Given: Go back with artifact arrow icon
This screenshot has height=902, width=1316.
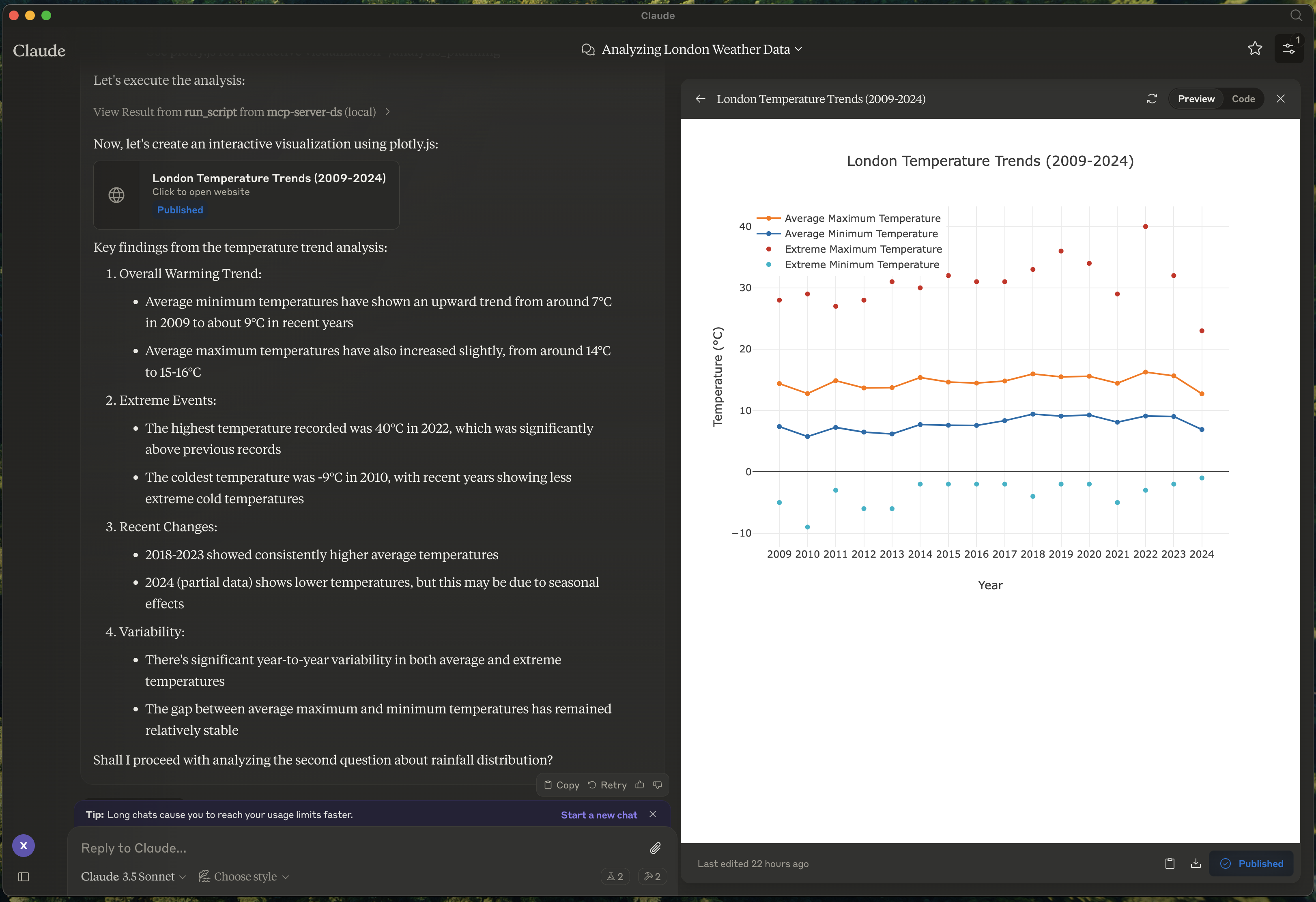Looking at the screenshot, I should coord(701,99).
